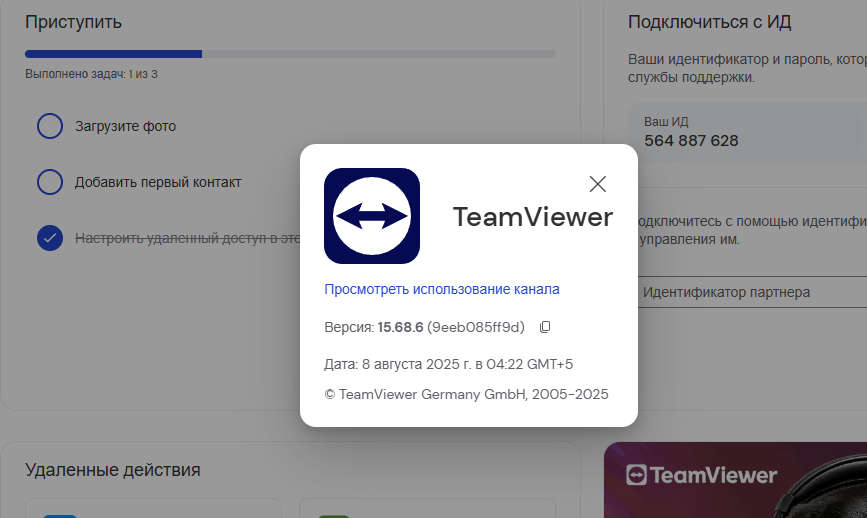The height and width of the screenshot is (518, 867).
Task: Click the 'Выполнено задач: 1 из 3' text
Action: (91, 74)
